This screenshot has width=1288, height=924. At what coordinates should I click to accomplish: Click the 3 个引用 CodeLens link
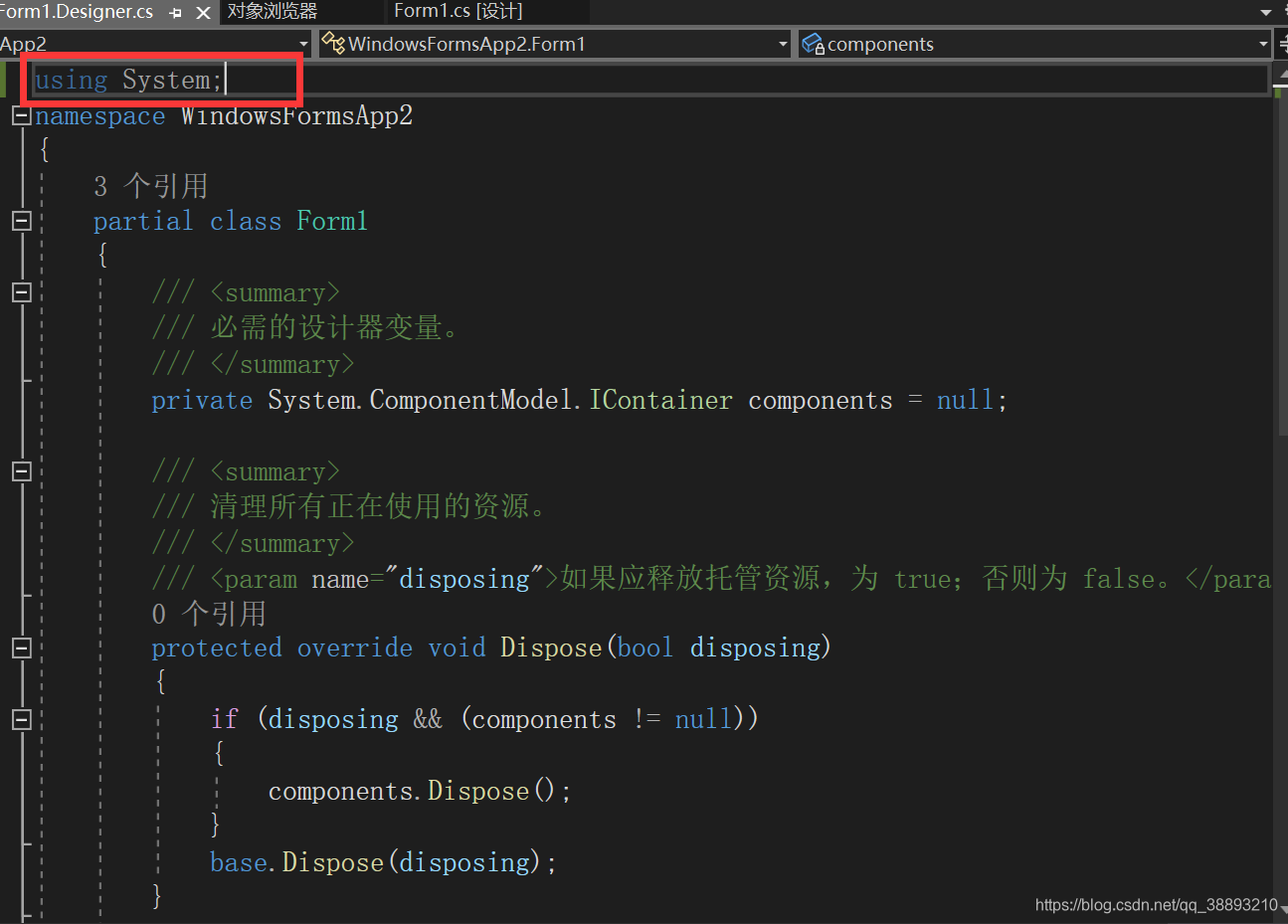[x=154, y=185]
